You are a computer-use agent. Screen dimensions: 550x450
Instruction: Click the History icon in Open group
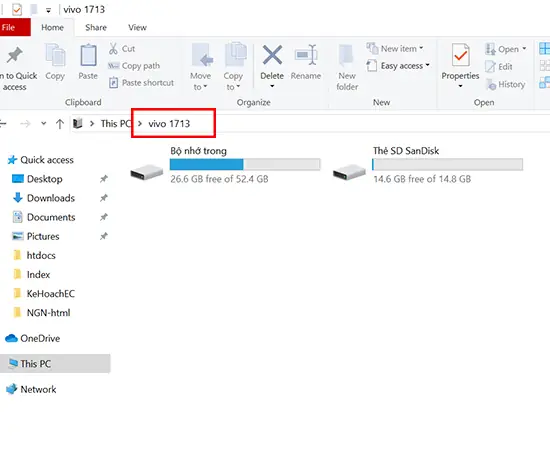click(491, 85)
